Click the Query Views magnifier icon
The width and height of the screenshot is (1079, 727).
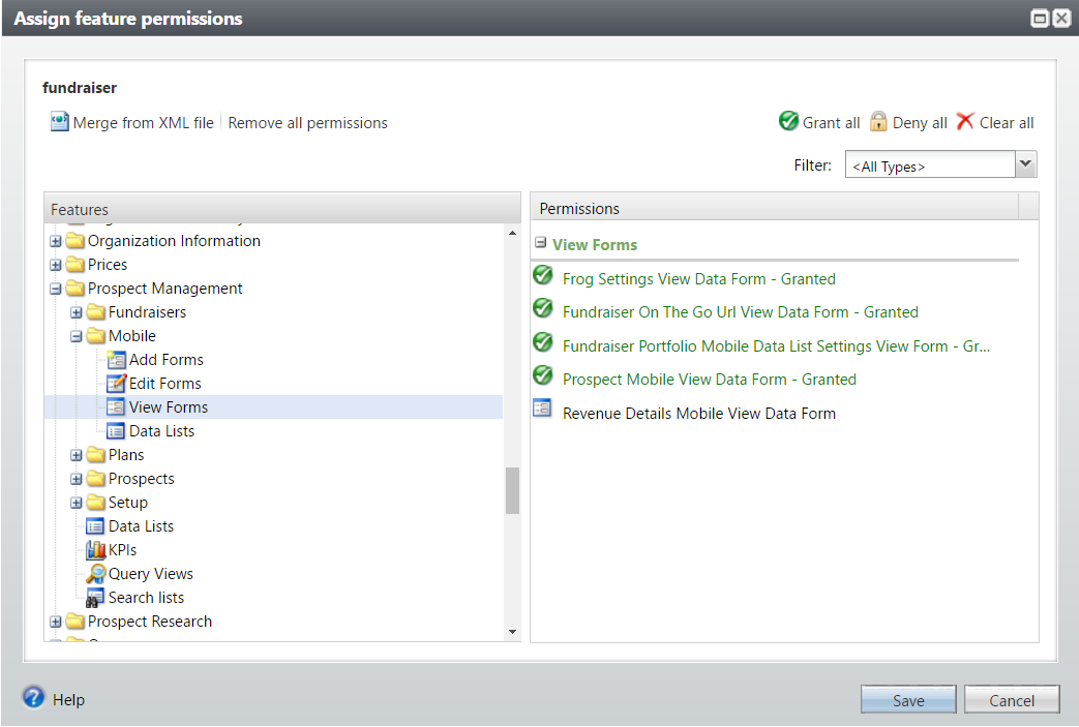click(x=96, y=573)
